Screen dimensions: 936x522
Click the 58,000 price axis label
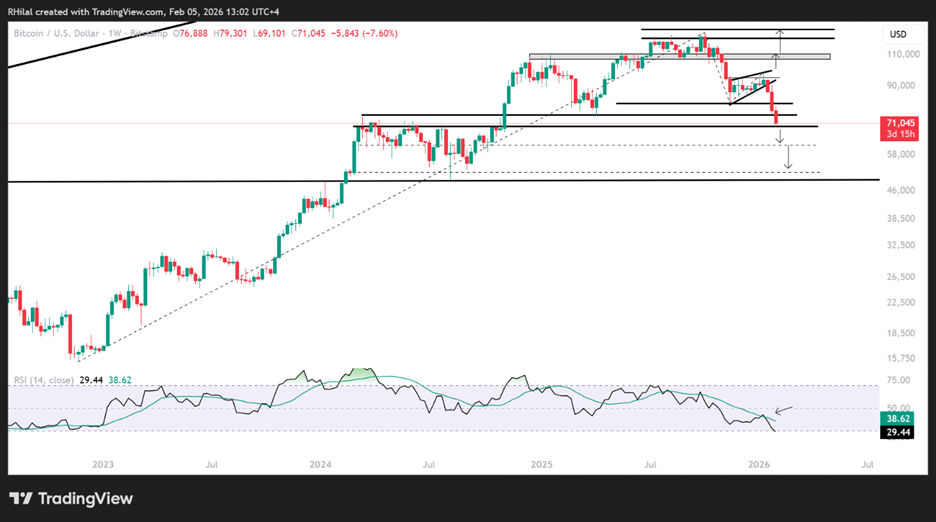coord(901,154)
